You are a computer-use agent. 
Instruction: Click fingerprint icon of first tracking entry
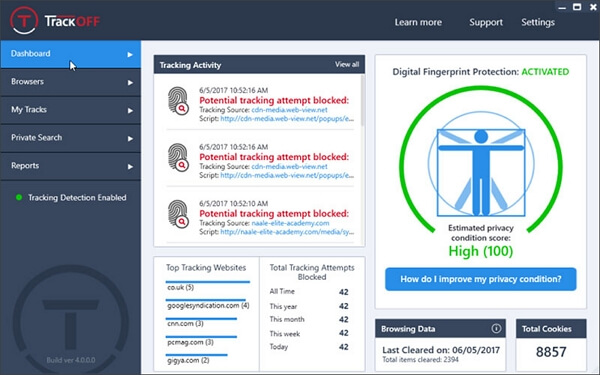click(178, 101)
